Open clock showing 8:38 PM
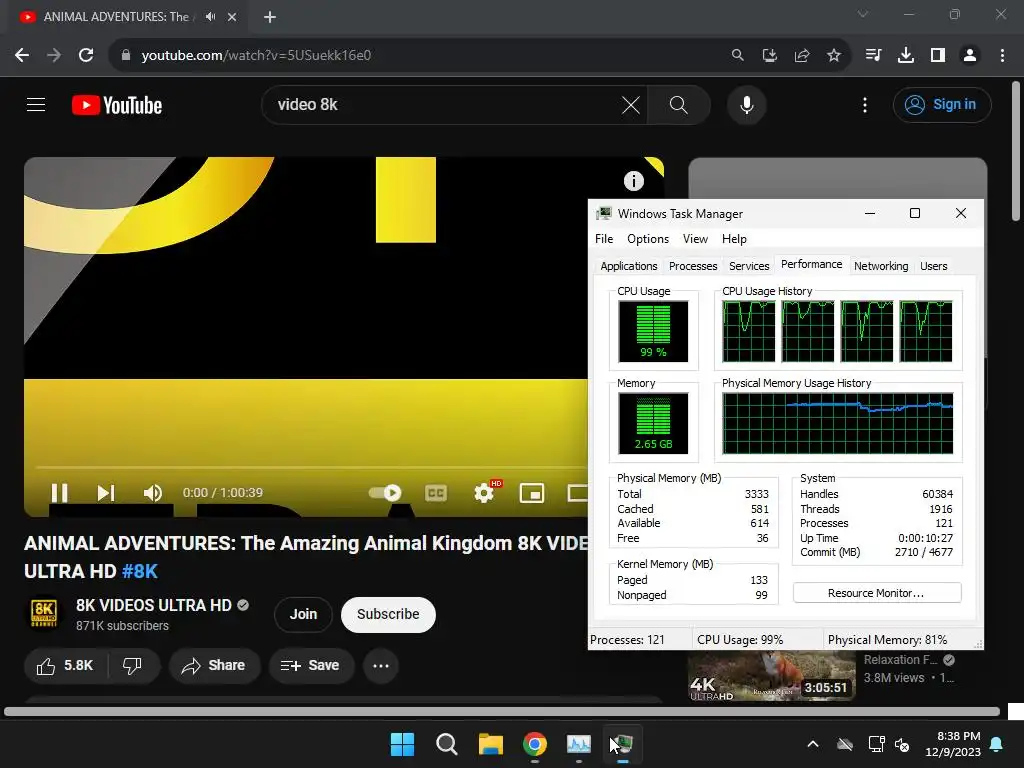 [953, 744]
